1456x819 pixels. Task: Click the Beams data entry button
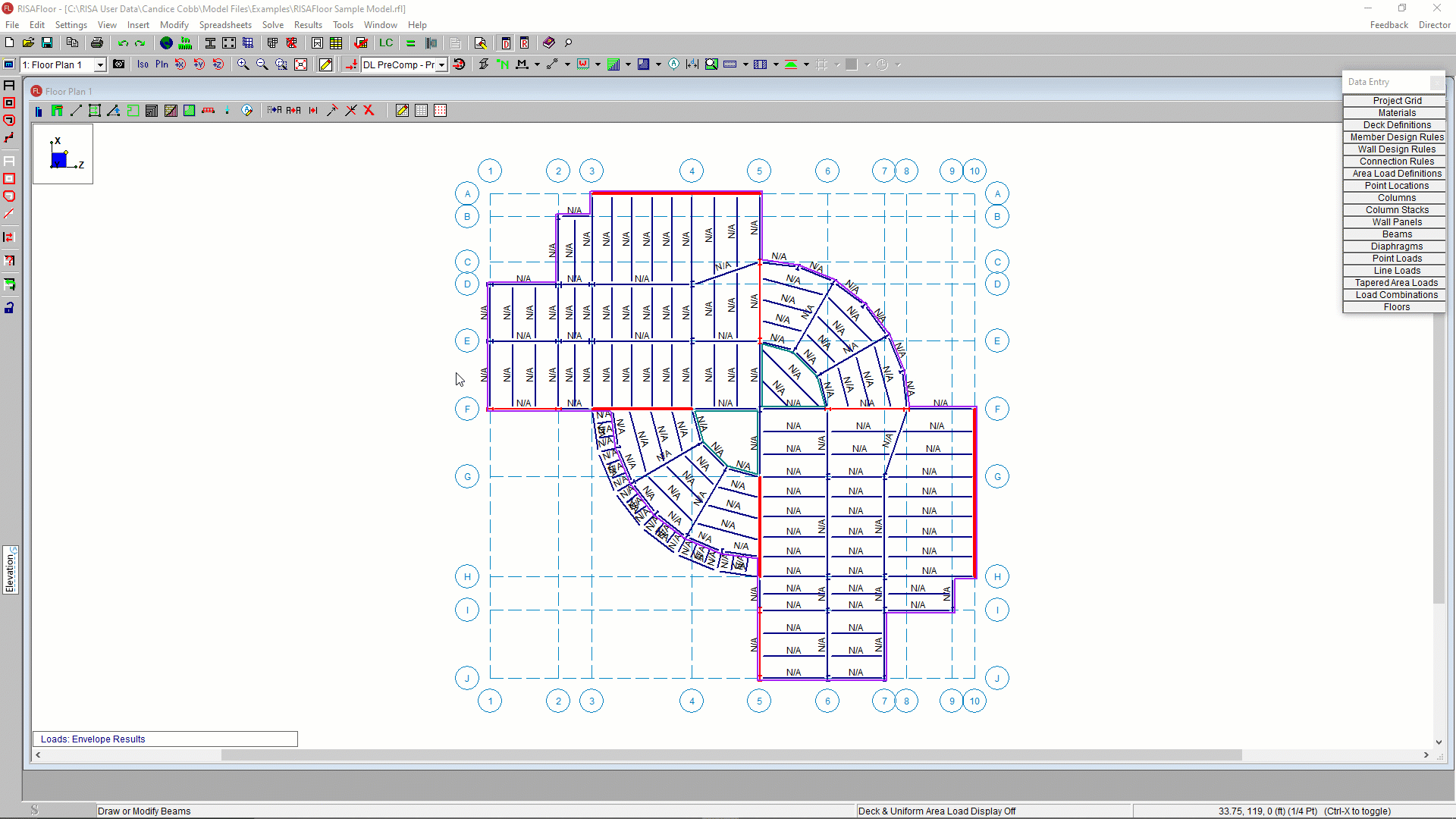pos(1396,234)
